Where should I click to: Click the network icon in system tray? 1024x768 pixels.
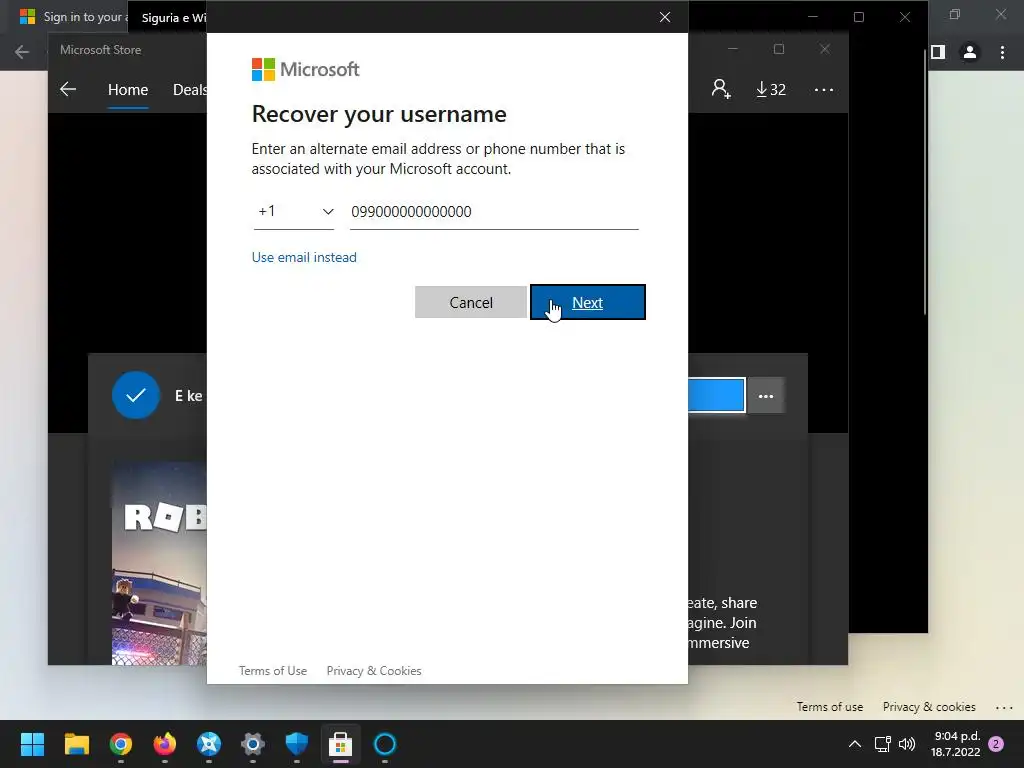coord(882,744)
